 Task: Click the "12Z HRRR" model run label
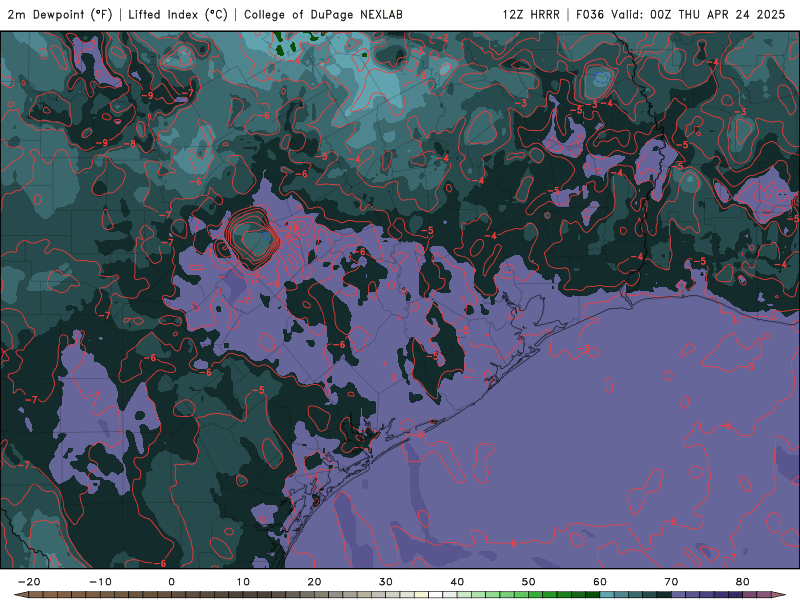pyautogui.click(x=531, y=15)
